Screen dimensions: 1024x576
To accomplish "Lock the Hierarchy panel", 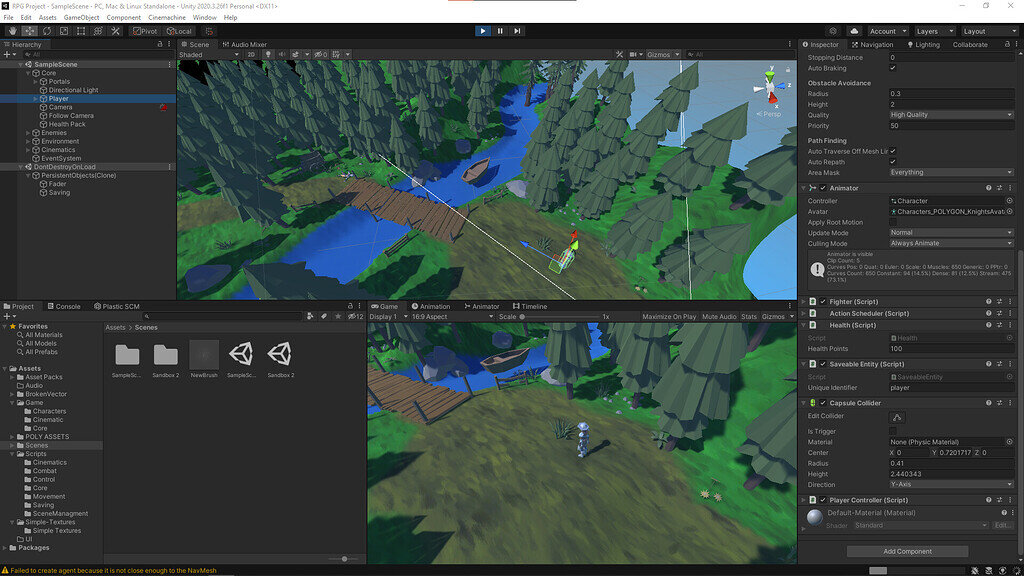I will [160, 44].
